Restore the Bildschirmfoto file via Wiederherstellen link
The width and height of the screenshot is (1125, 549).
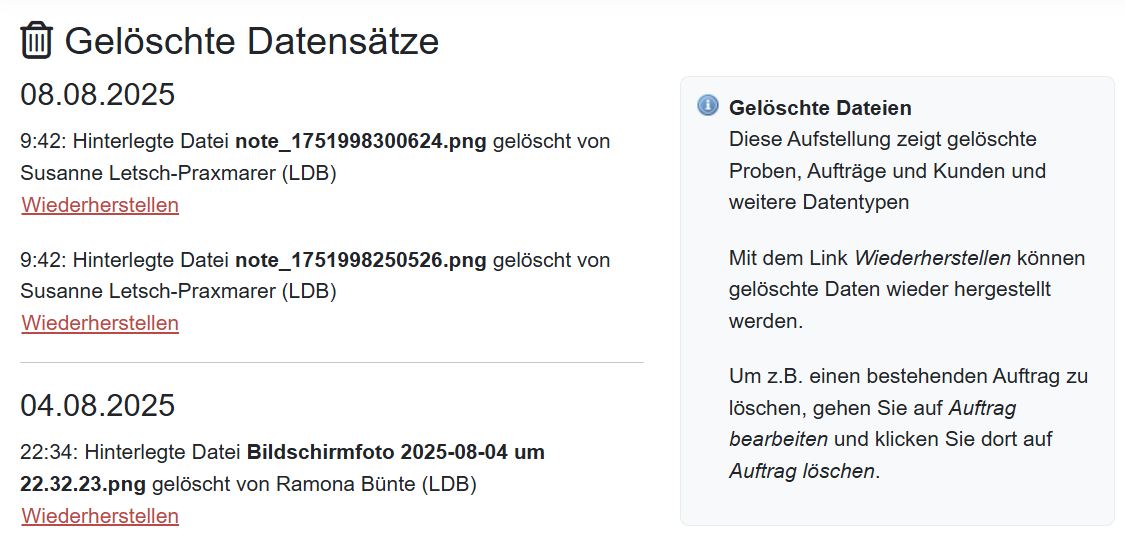pos(100,516)
